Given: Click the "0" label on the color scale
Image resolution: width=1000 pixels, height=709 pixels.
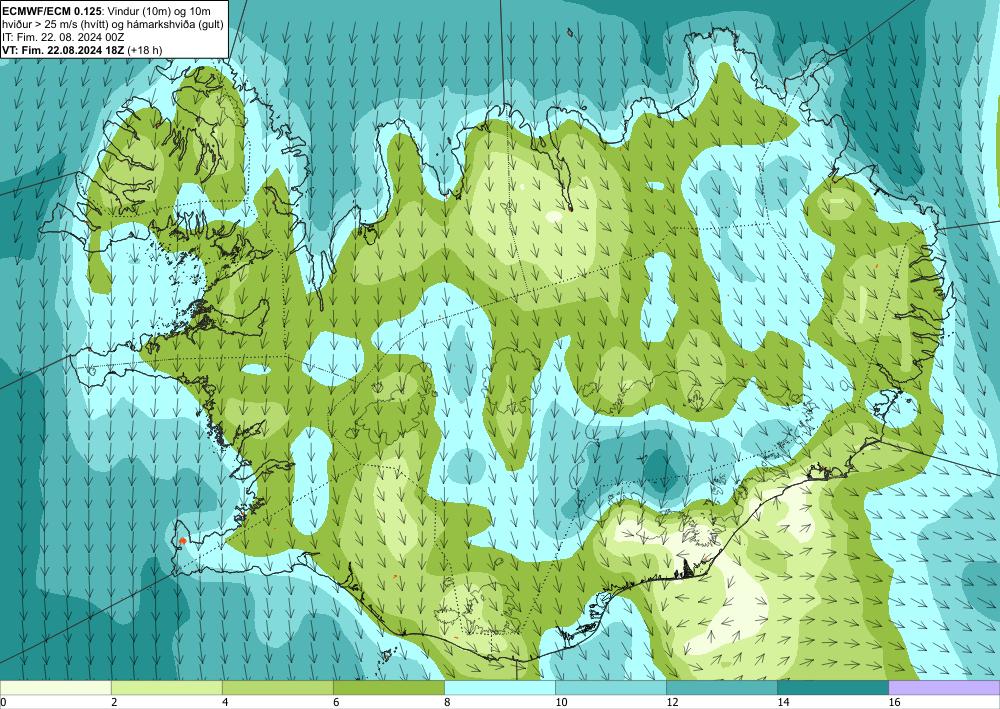Looking at the screenshot, I should tap(4, 702).
